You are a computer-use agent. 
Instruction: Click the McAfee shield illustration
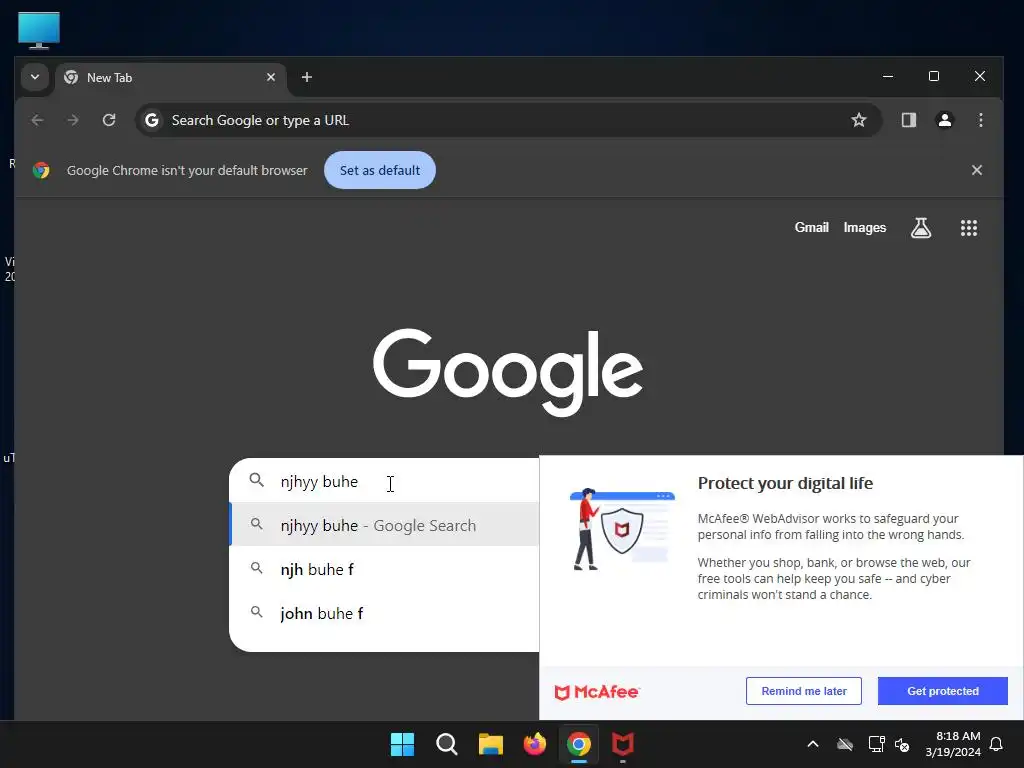(x=622, y=530)
